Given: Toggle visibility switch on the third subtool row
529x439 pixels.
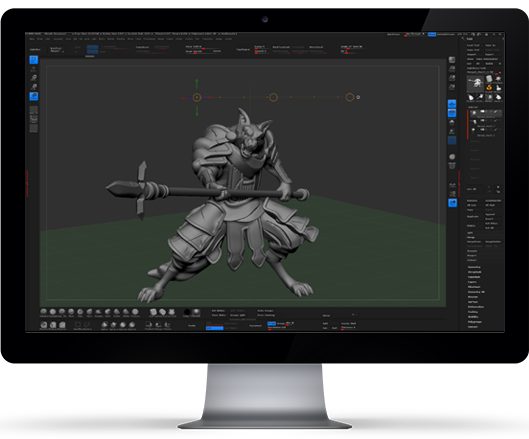Looking at the screenshot, I should [483, 129].
